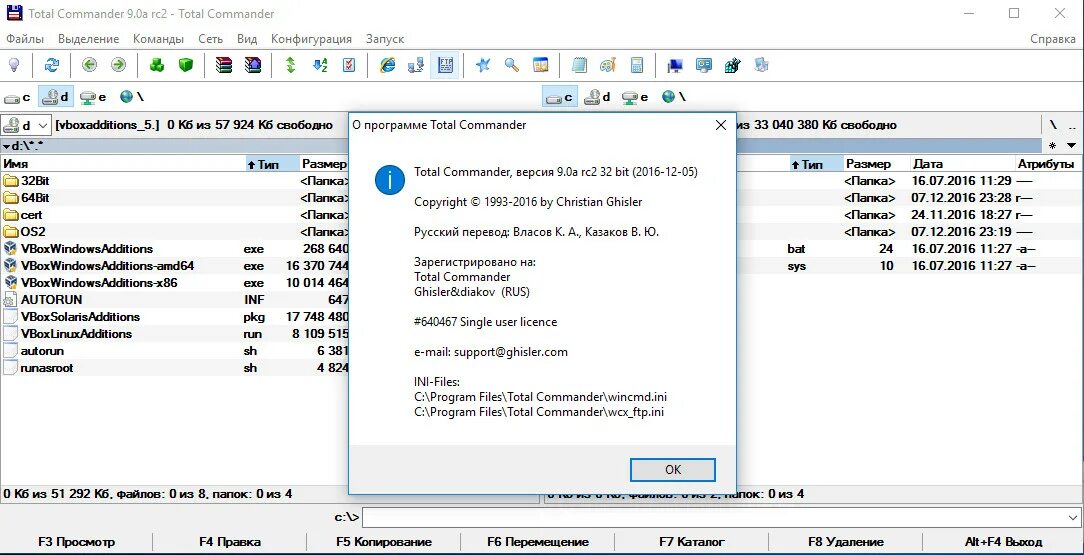The image size is (1084, 555).
Task: Open right panel directory history arrow
Action: click(1072, 146)
